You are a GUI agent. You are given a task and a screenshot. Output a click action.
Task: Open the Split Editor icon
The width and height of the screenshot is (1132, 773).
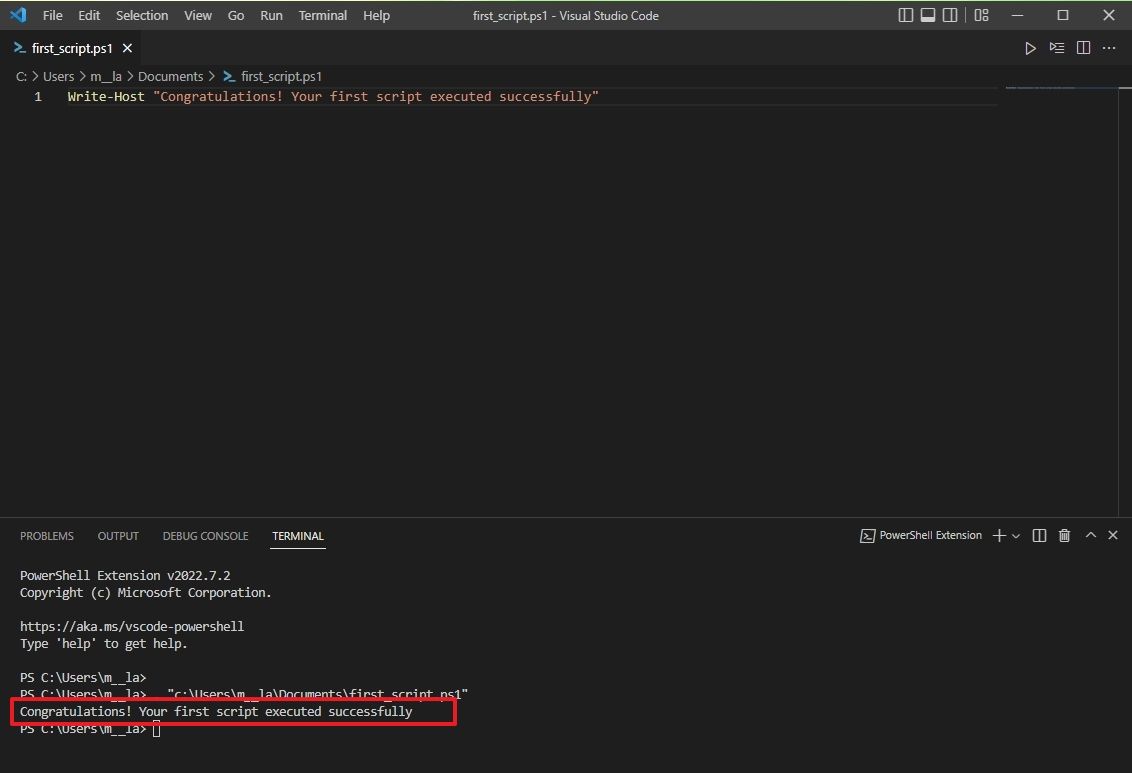point(1083,47)
